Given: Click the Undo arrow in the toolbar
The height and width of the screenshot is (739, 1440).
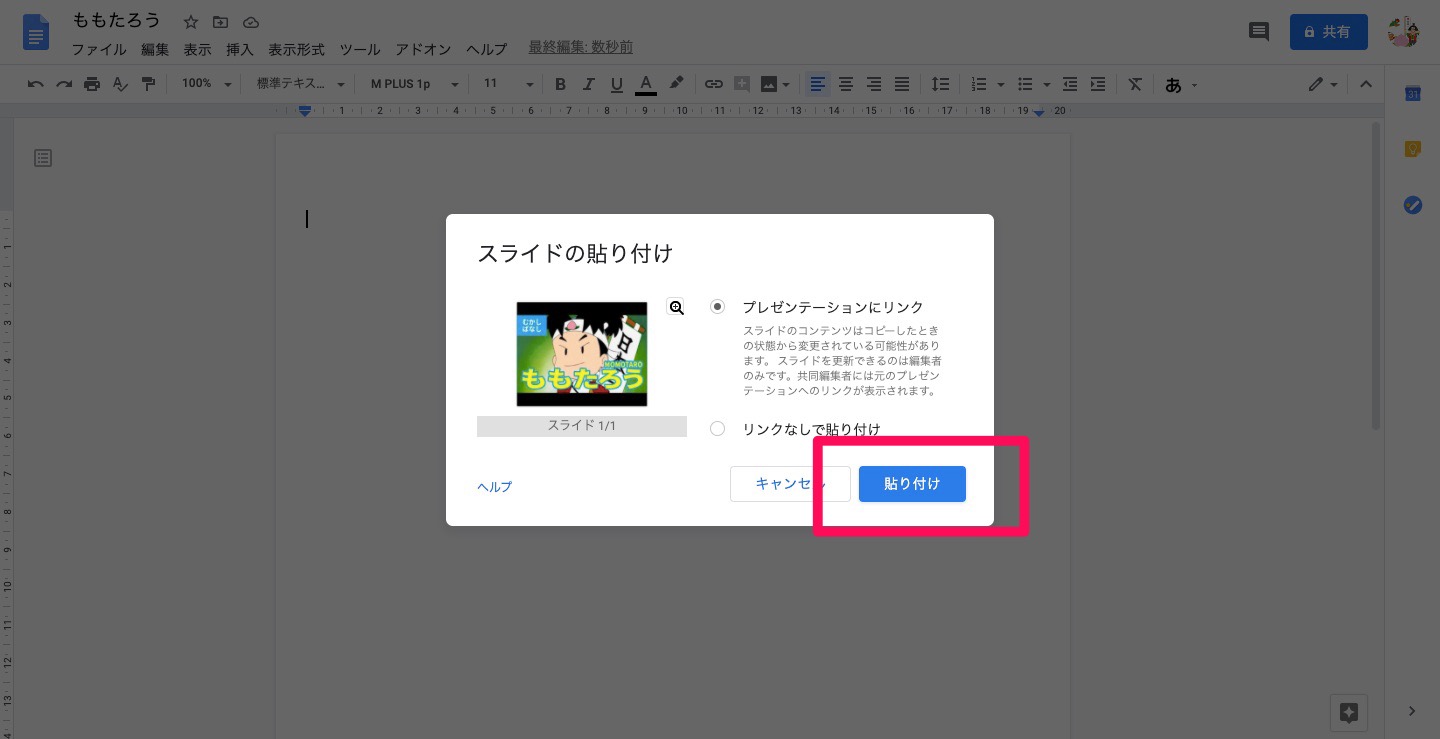Looking at the screenshot, I should coord(36,84).
